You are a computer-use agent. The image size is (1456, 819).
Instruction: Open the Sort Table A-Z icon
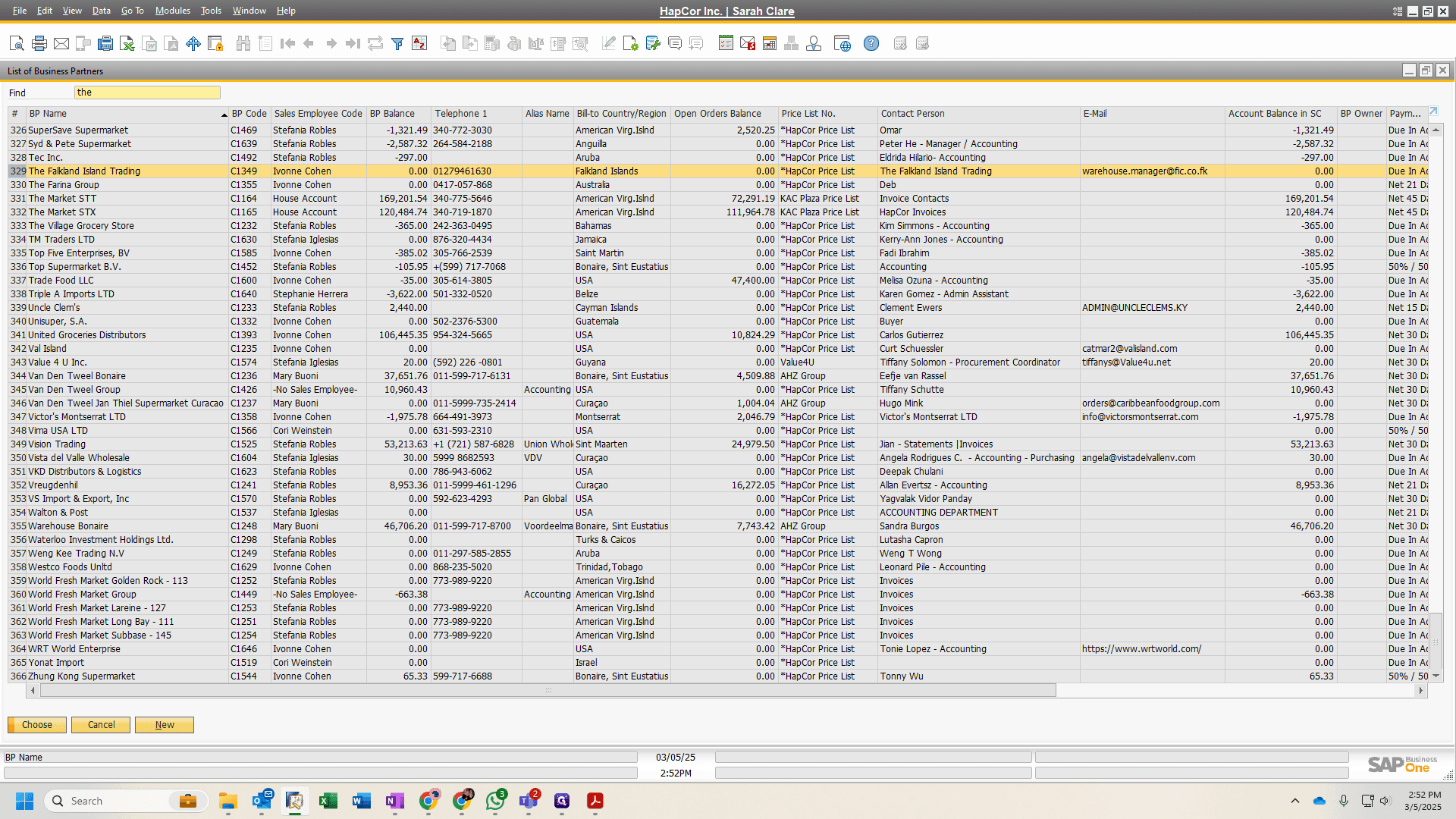pyautogui.click(x=419, y=43)
